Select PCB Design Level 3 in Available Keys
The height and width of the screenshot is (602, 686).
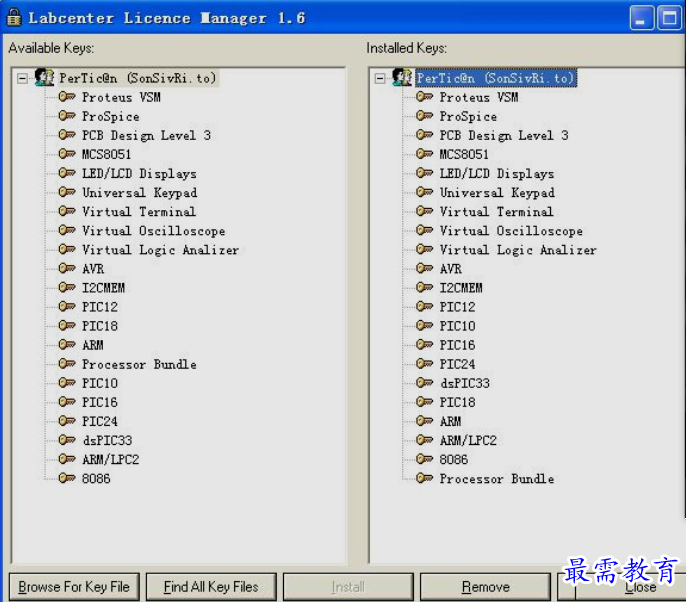tap(146, 135)
